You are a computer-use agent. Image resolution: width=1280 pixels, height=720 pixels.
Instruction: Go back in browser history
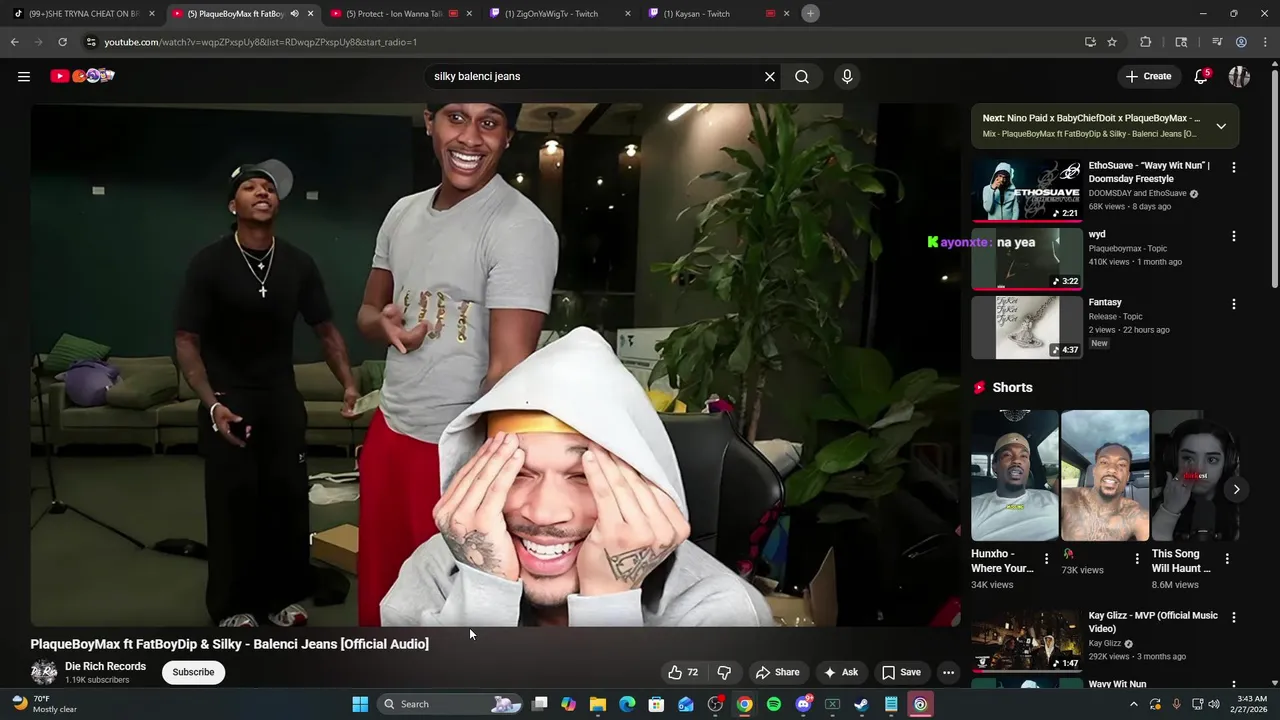click(15, 42)
